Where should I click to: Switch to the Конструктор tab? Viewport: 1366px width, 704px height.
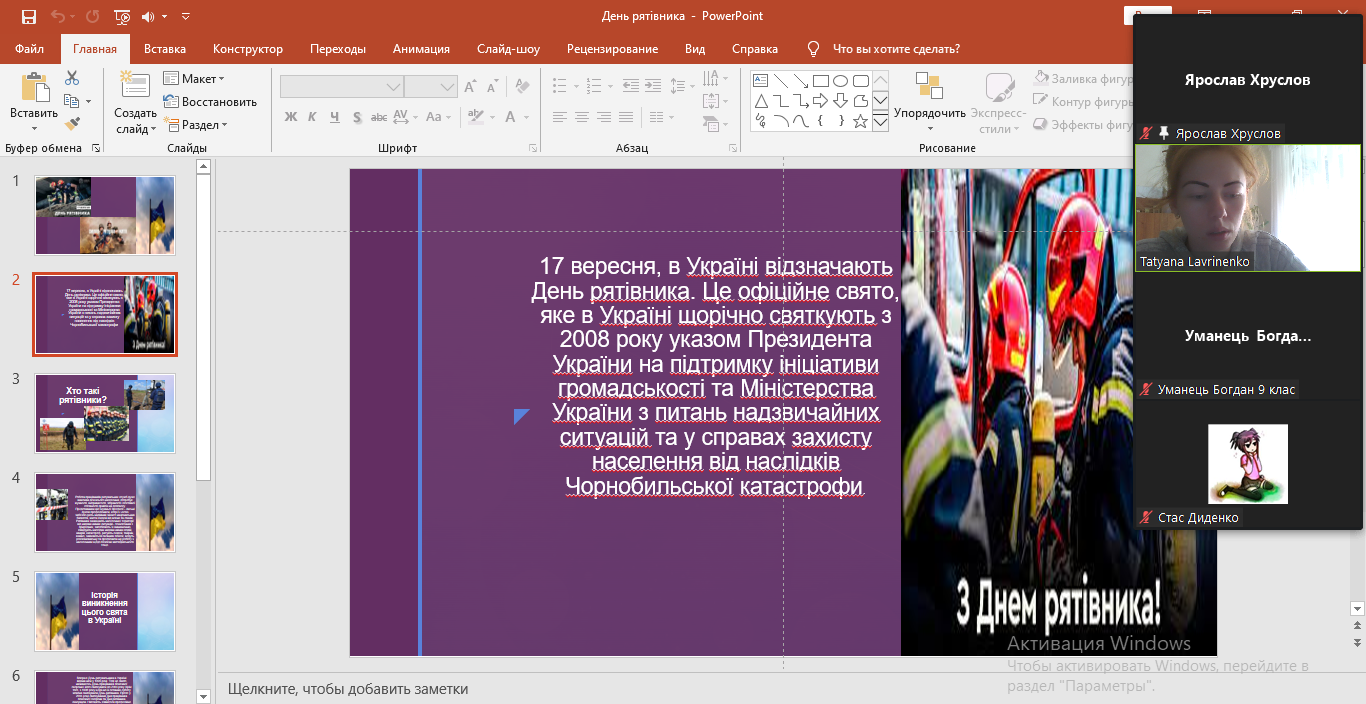248,49
